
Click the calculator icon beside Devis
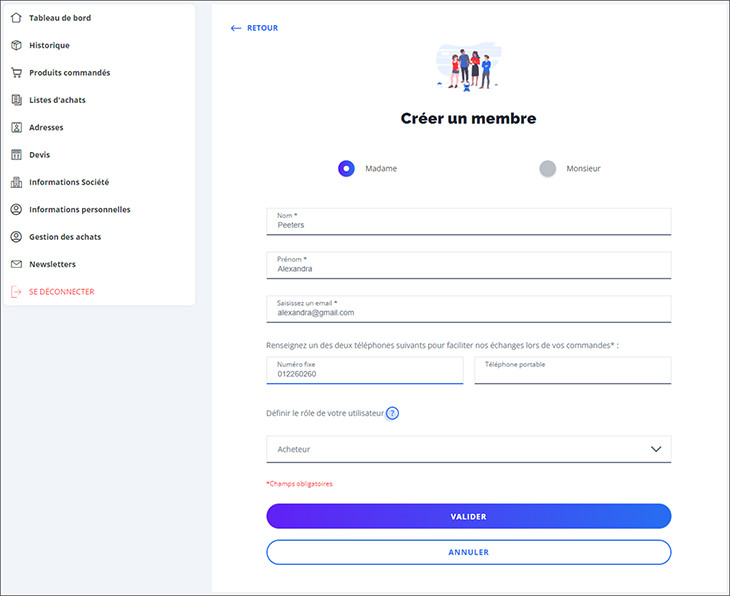tap(16, 155)
